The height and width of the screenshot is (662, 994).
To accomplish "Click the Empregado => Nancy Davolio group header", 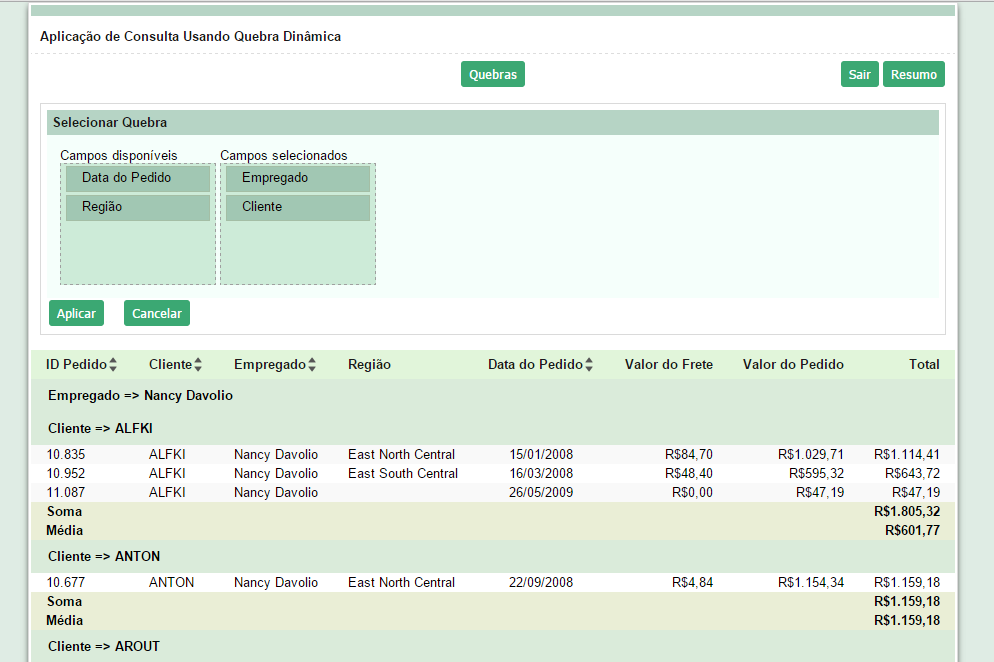I will click(x=140, y=396).
